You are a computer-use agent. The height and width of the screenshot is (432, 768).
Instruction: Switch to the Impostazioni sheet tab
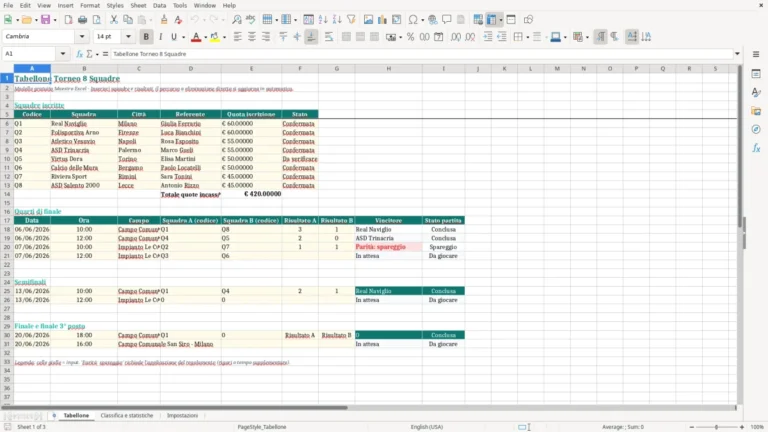point(182,415)
